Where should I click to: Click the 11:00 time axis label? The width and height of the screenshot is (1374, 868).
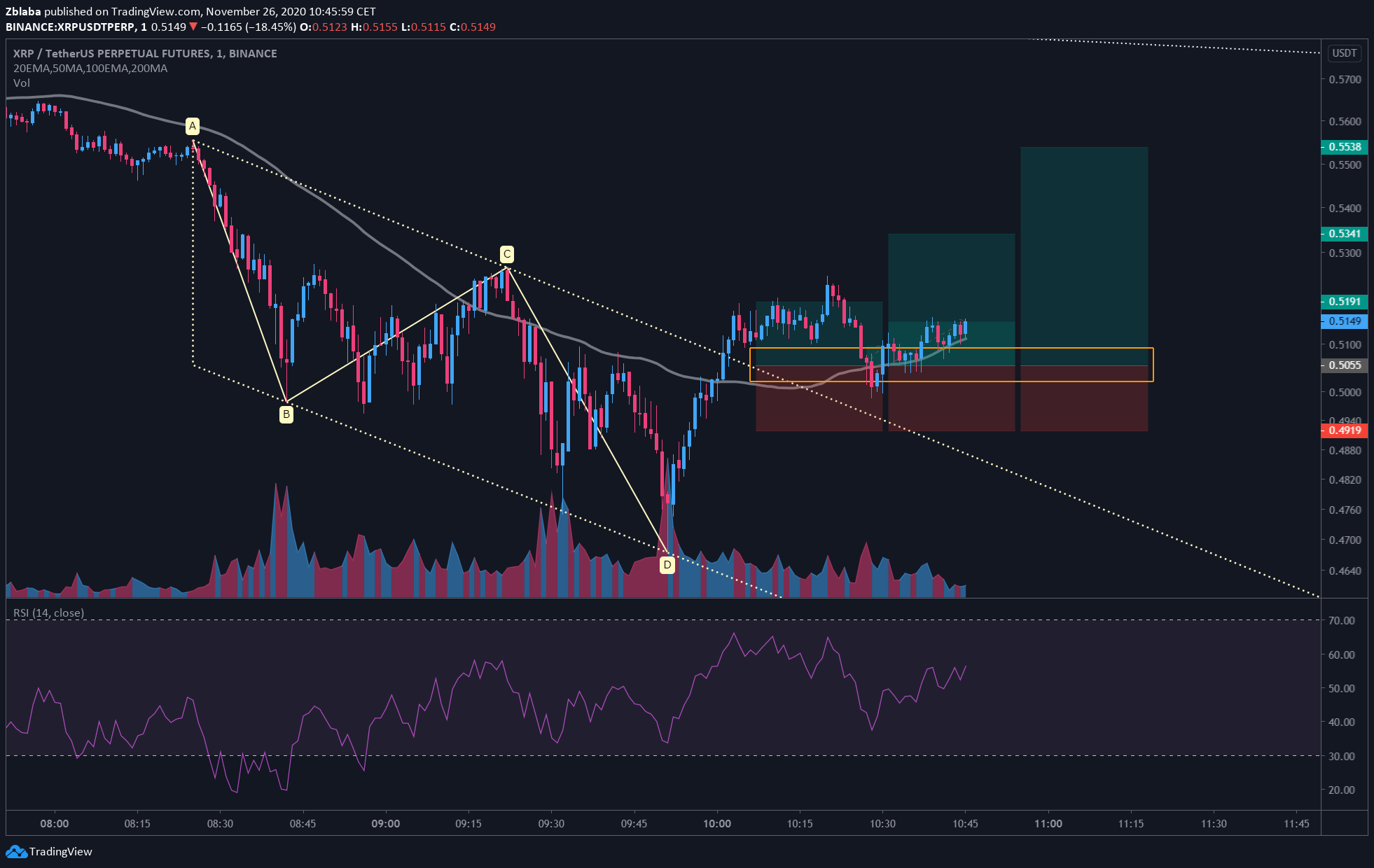[1048, 823]
